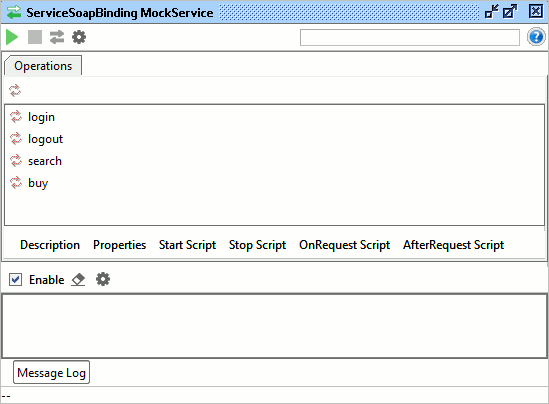Image resolution: width=549 pixels, height=404 pixels.
Task: Close the MockService window
Action: pos(536,11)
